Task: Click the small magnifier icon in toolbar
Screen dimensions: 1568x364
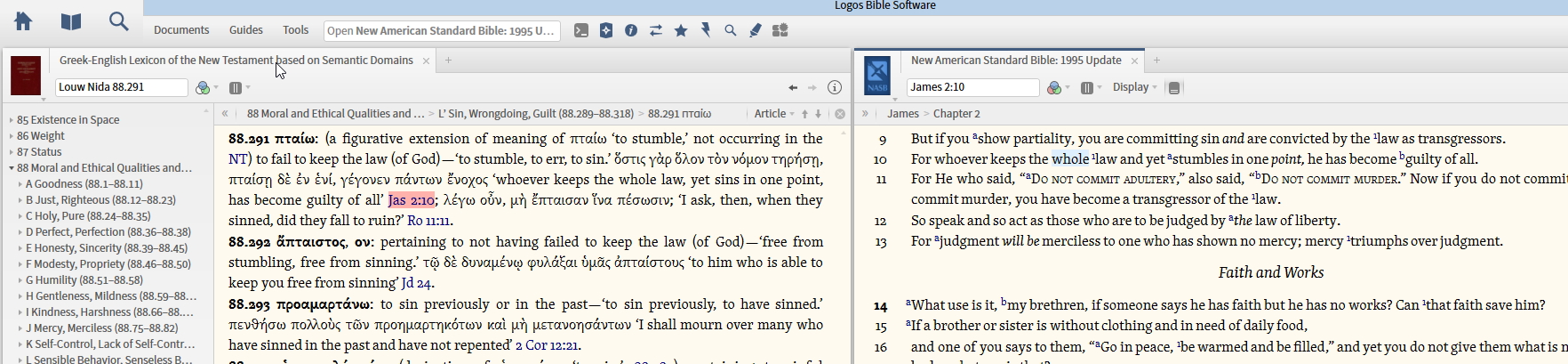Action: [x=731, y=30]
